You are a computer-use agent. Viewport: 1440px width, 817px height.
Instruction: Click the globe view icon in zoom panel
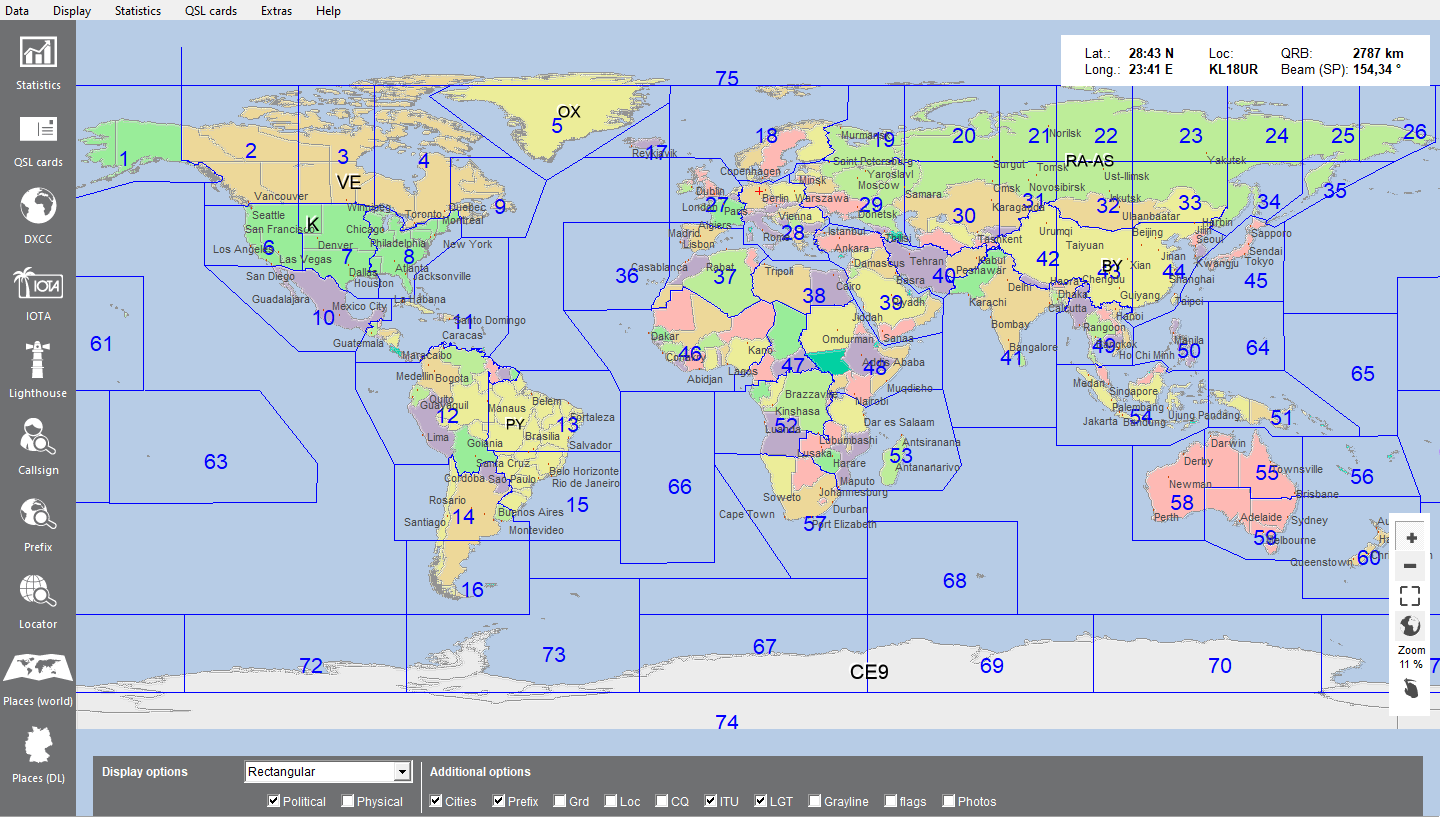tap(1411, 627)
